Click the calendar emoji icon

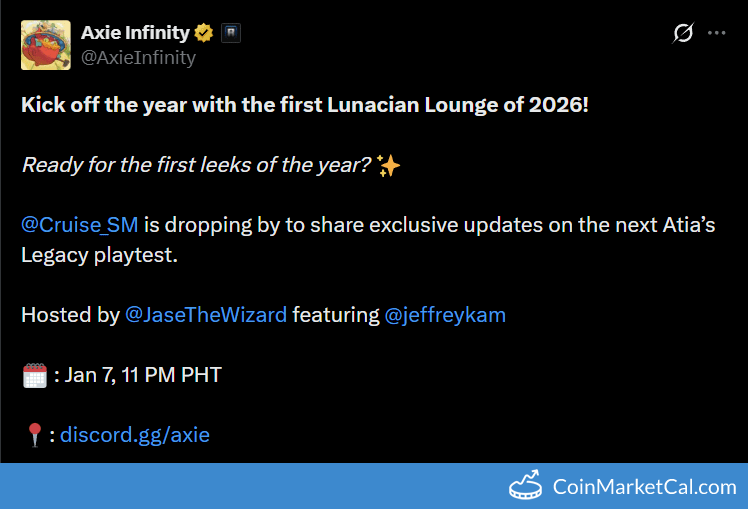(34, 376)
